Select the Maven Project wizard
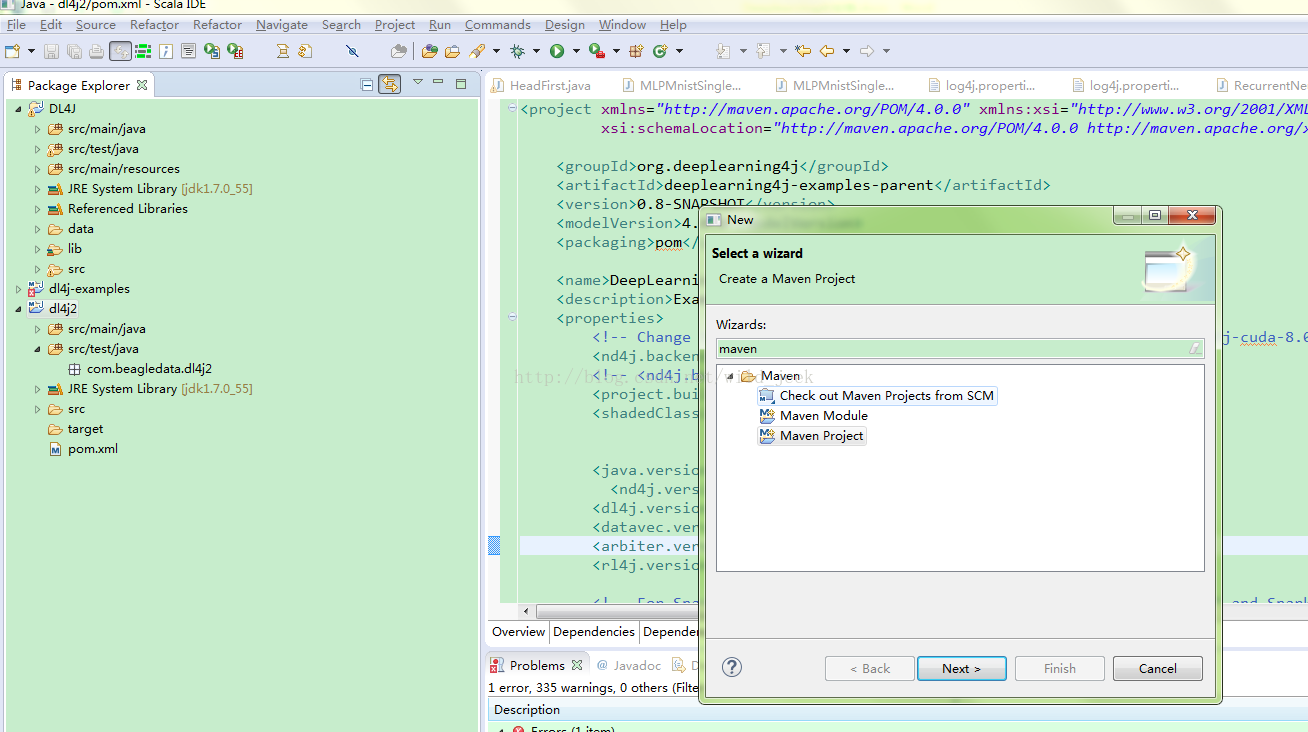The image size is (1308, 732). 811,436
